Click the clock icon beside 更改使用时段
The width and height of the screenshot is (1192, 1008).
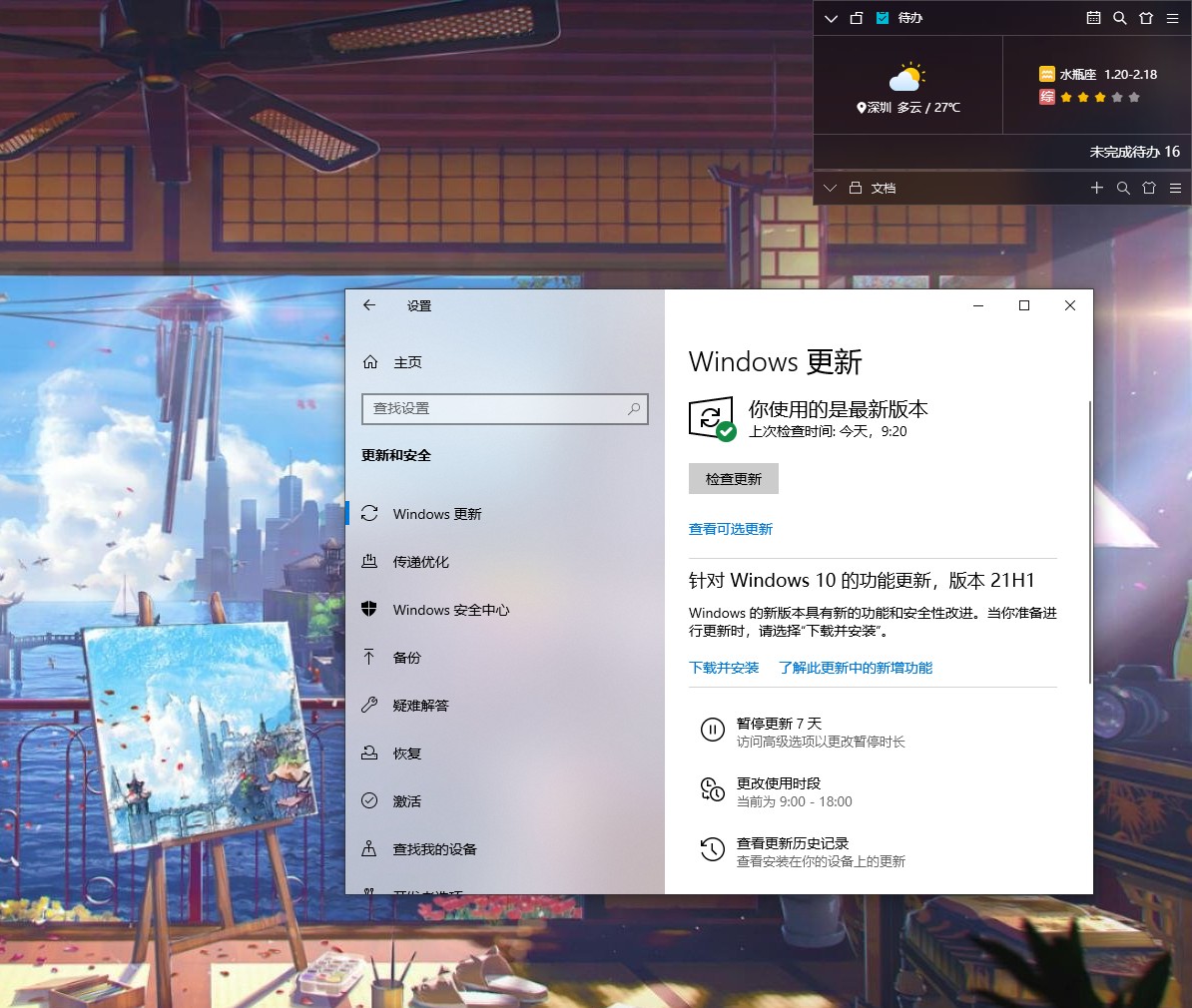coord(713,789)
